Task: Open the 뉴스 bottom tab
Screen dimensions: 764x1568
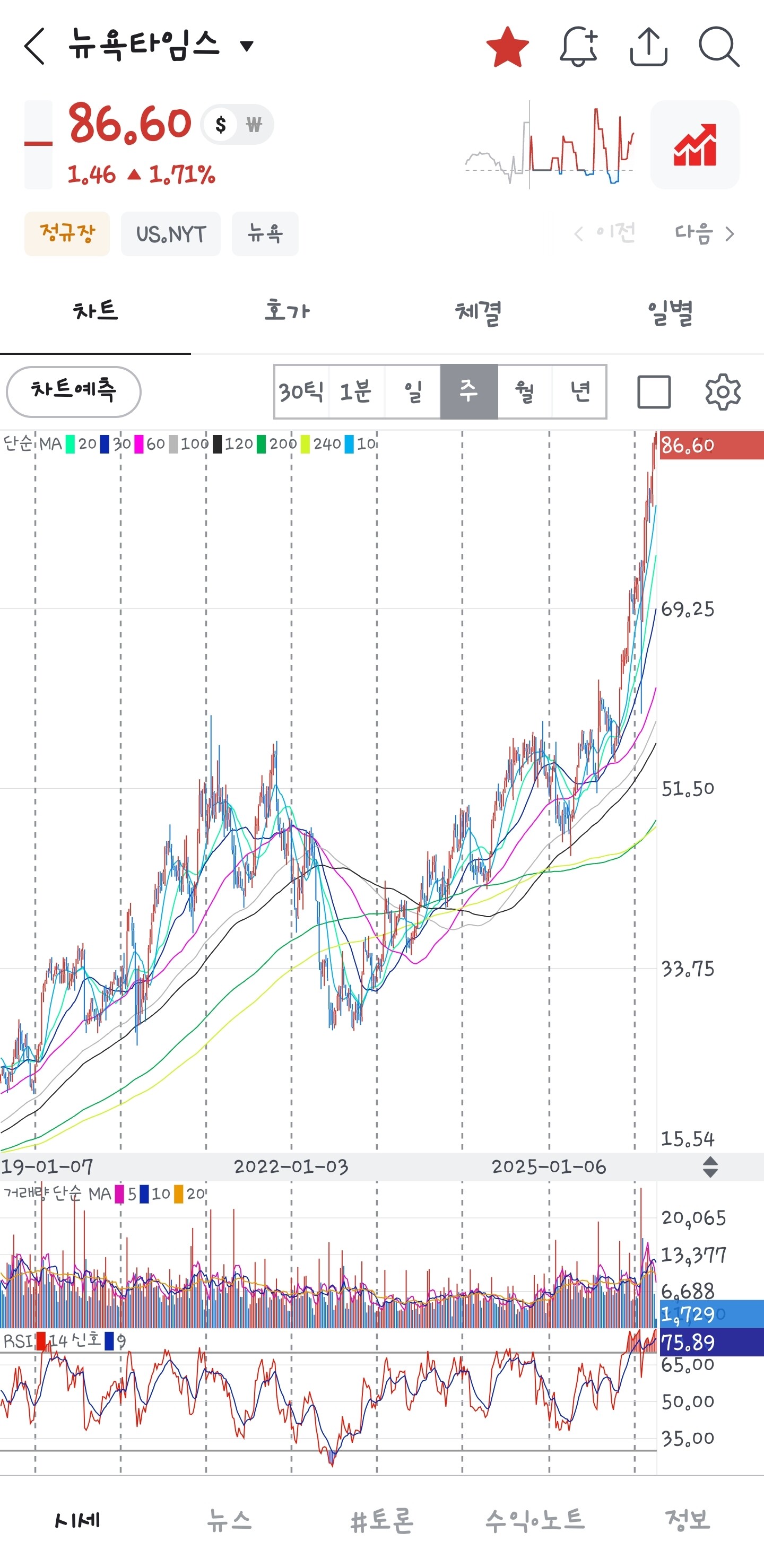Action: click(229, 1520)
